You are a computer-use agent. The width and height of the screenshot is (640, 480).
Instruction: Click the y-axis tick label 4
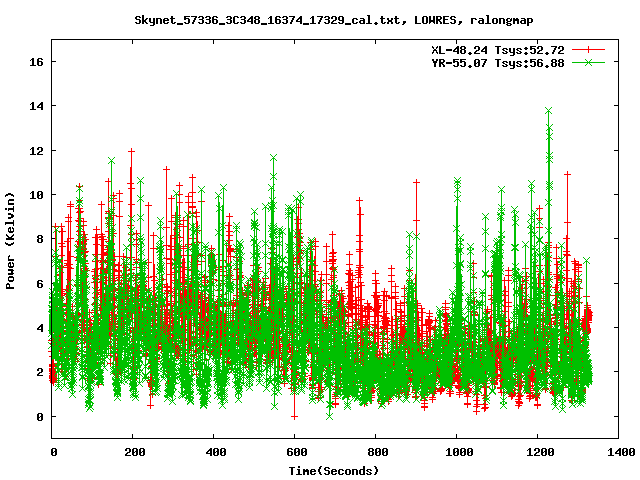tap(40, 328)
